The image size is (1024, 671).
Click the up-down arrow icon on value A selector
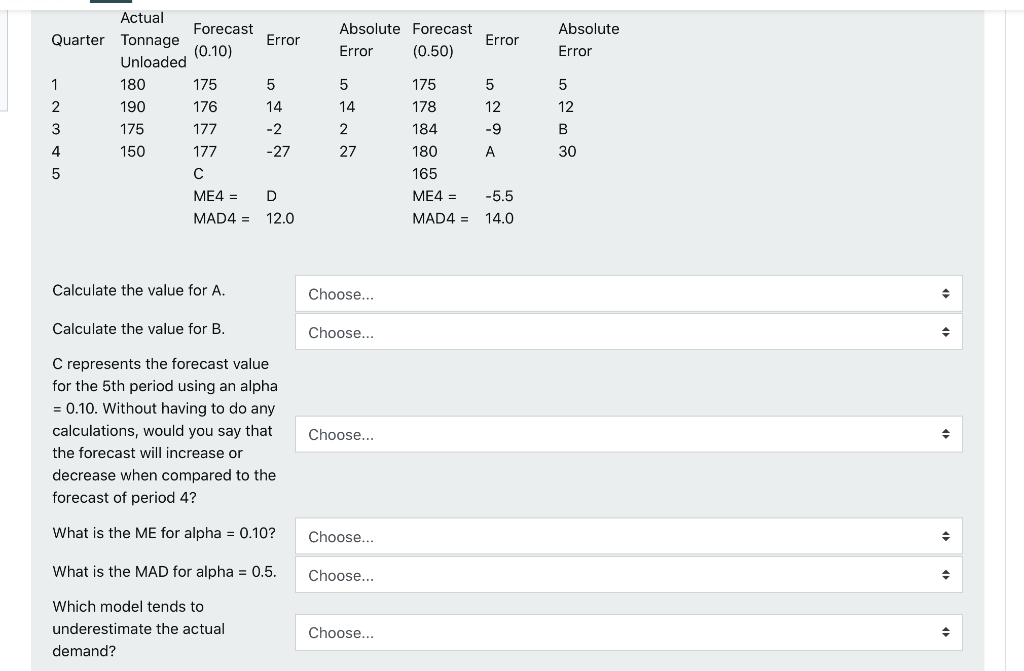[x=945, y=293]
